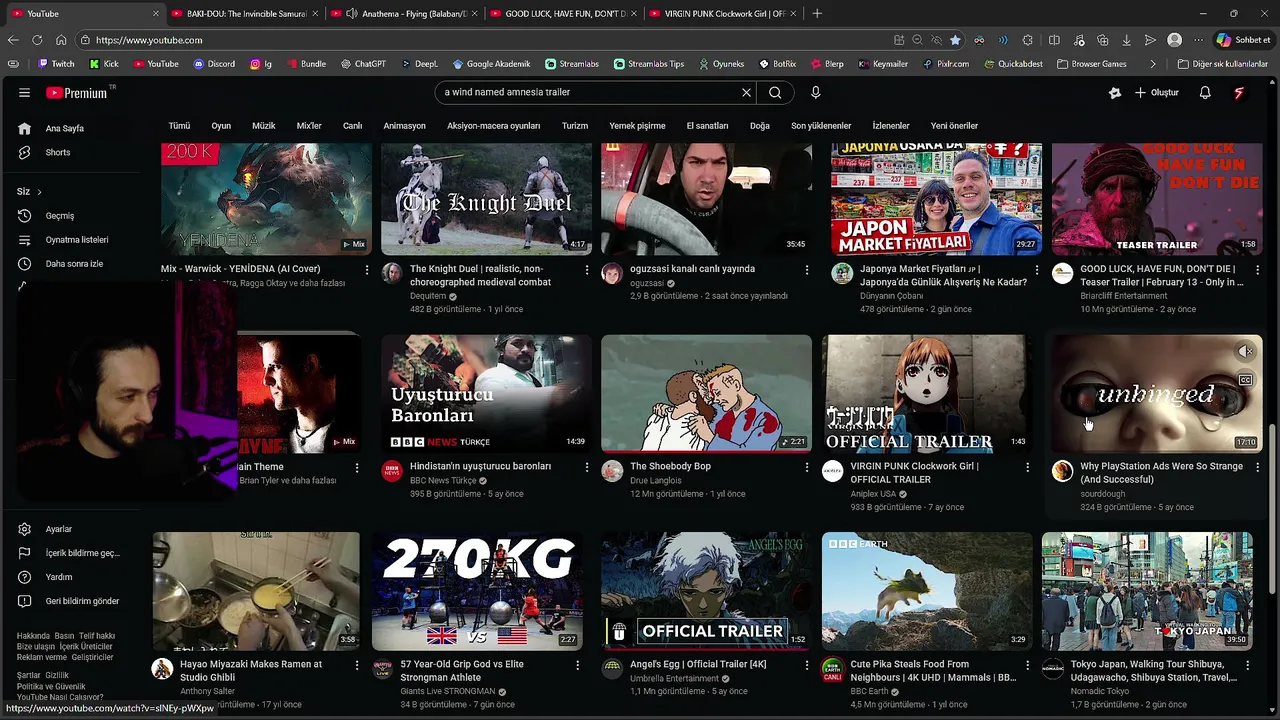Click the YouTube search input field
This screenshot has height=720, width=1280.
(x=590, y=92)
